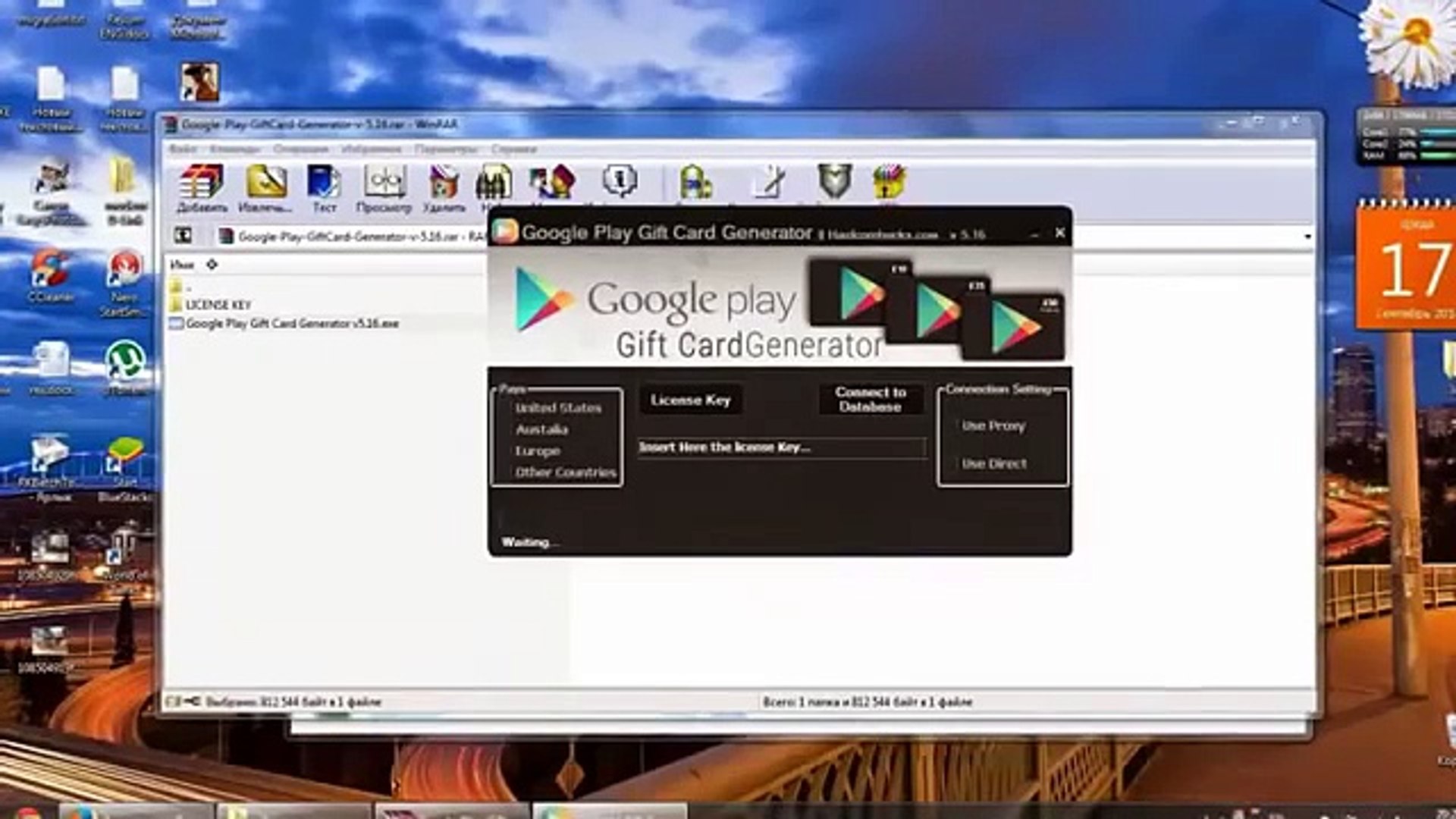Click the up one level icon
1456x819 pixels.
click(x=183, y=236)
